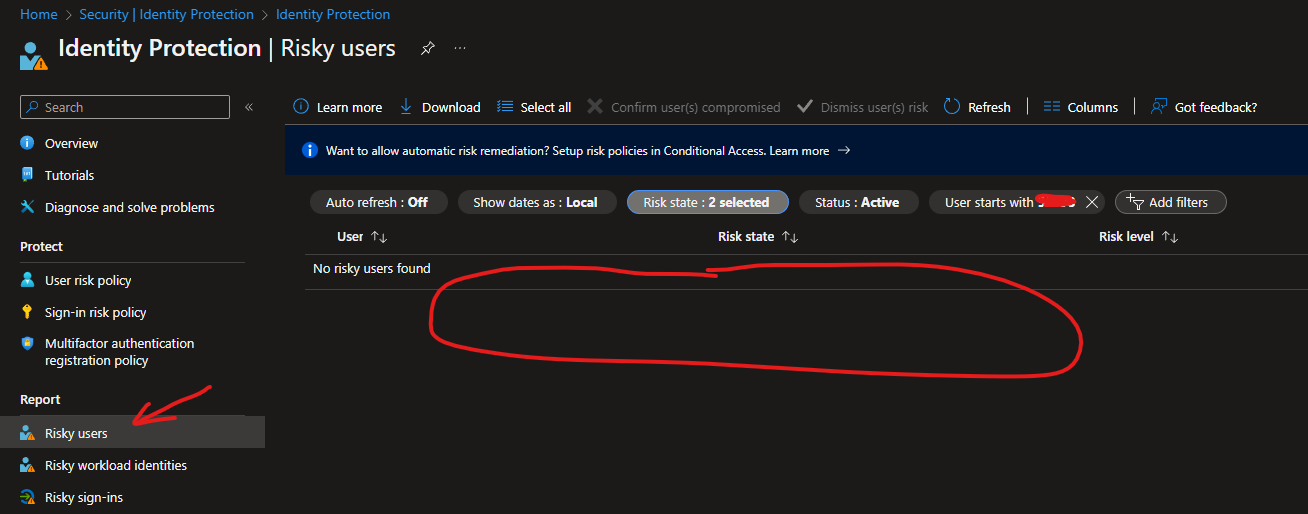The image size is (1308, 514).
Task: Click the Risky sign-ins icon
Action: [x=27, y=497]
